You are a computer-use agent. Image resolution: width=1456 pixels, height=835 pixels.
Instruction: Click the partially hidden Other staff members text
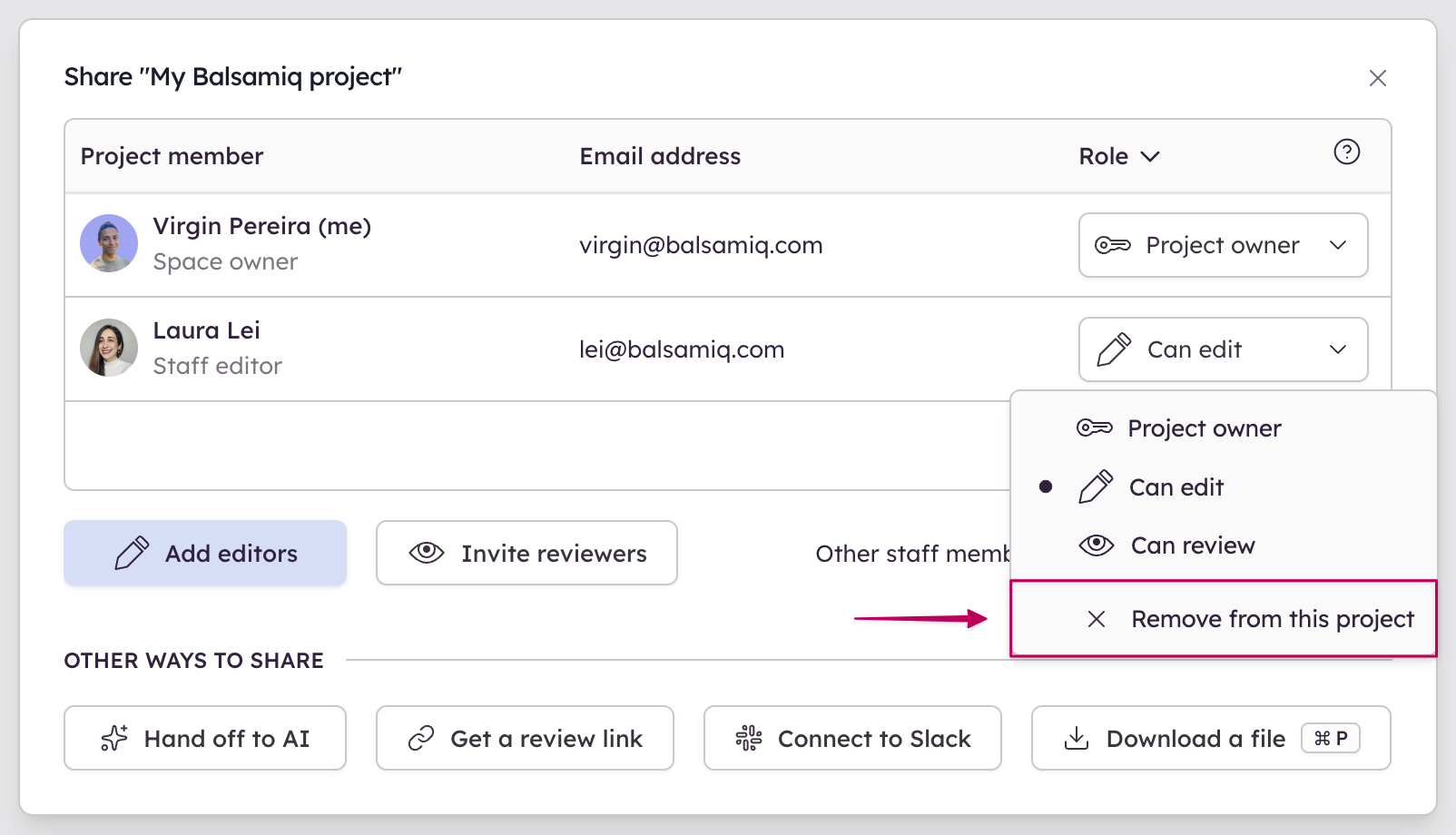click(912, 554)
